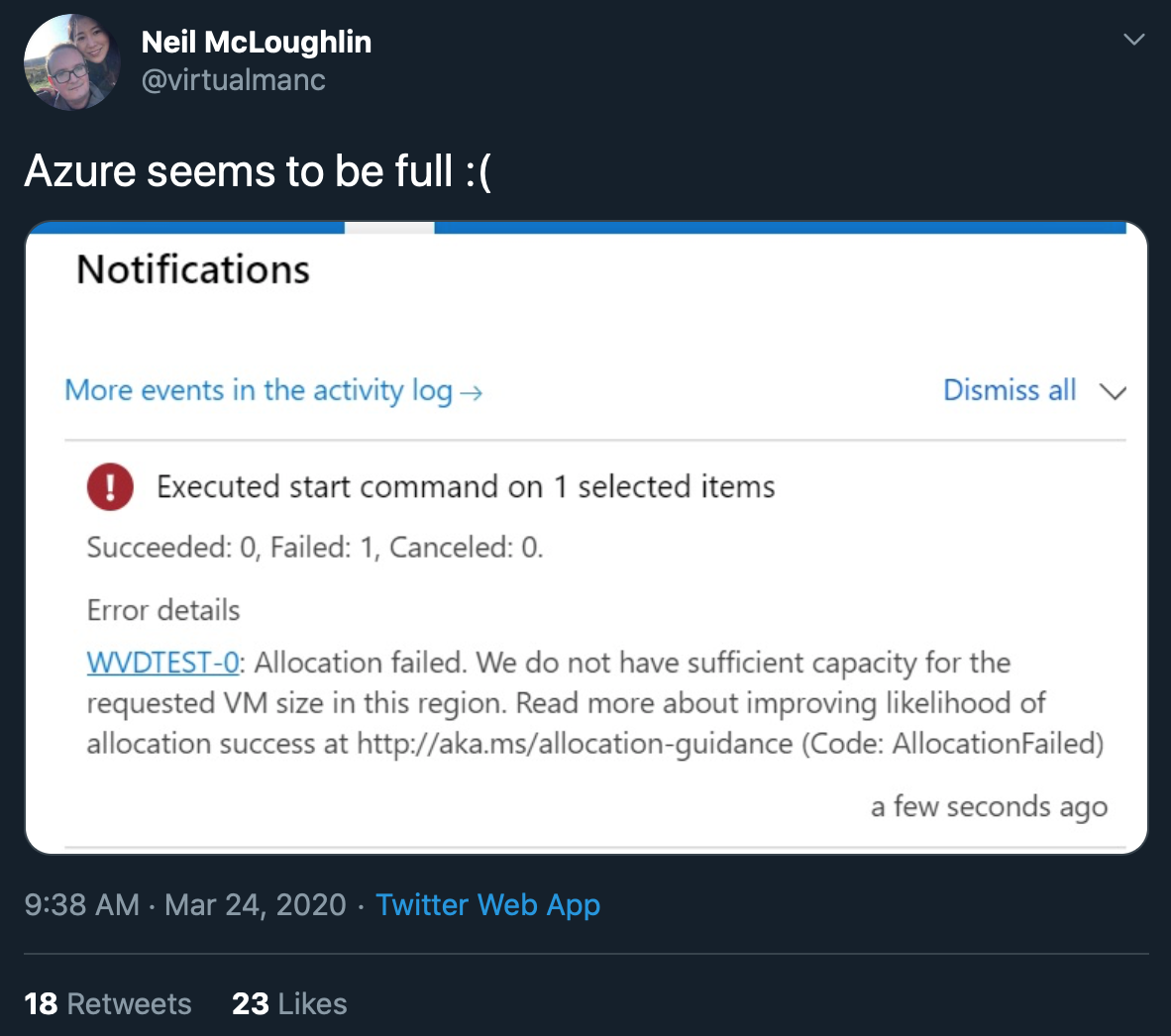
Task: Click the 'Dismiss all' link
Action: (x=1009, y=390)
